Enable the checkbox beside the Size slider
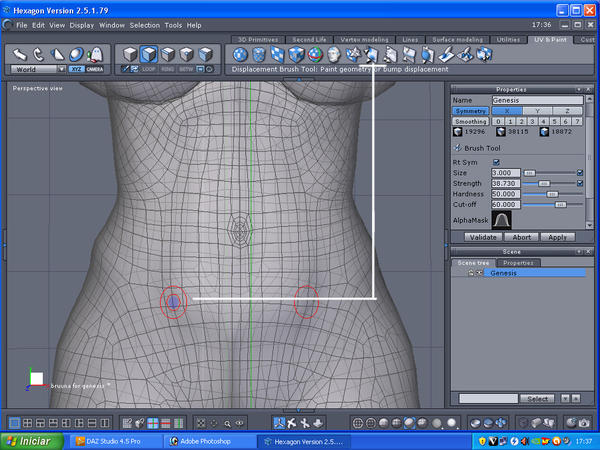The image size is (600, 450). pos(580,172)
